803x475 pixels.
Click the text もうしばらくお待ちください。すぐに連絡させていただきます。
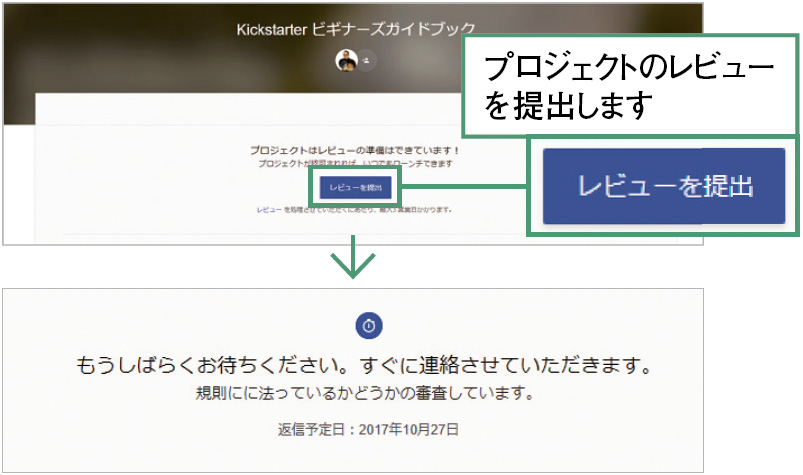pyautogui.click(x=364, y=365)
